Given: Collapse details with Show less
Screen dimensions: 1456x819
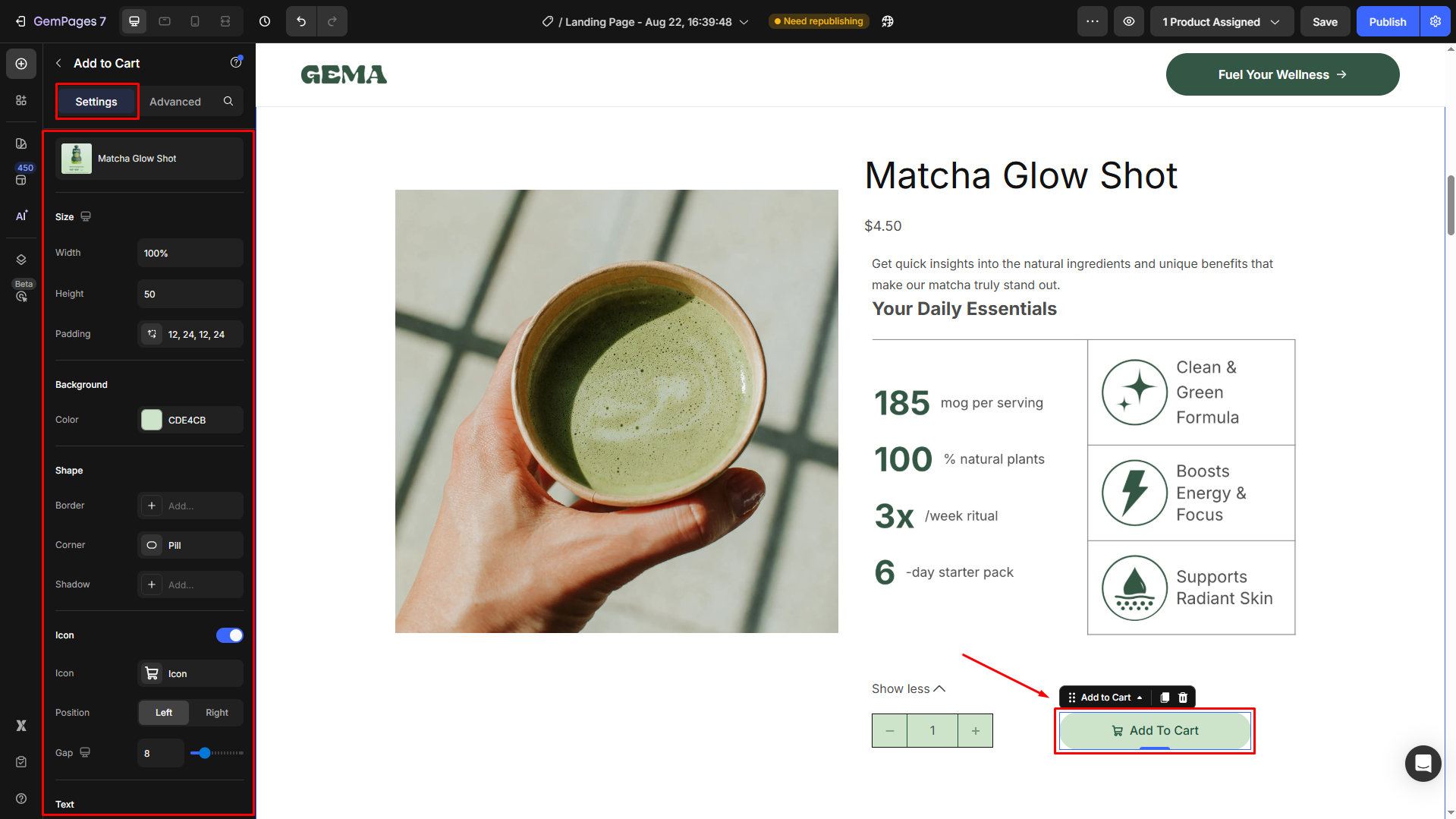Looking at the screenshot, I should 908,688.
